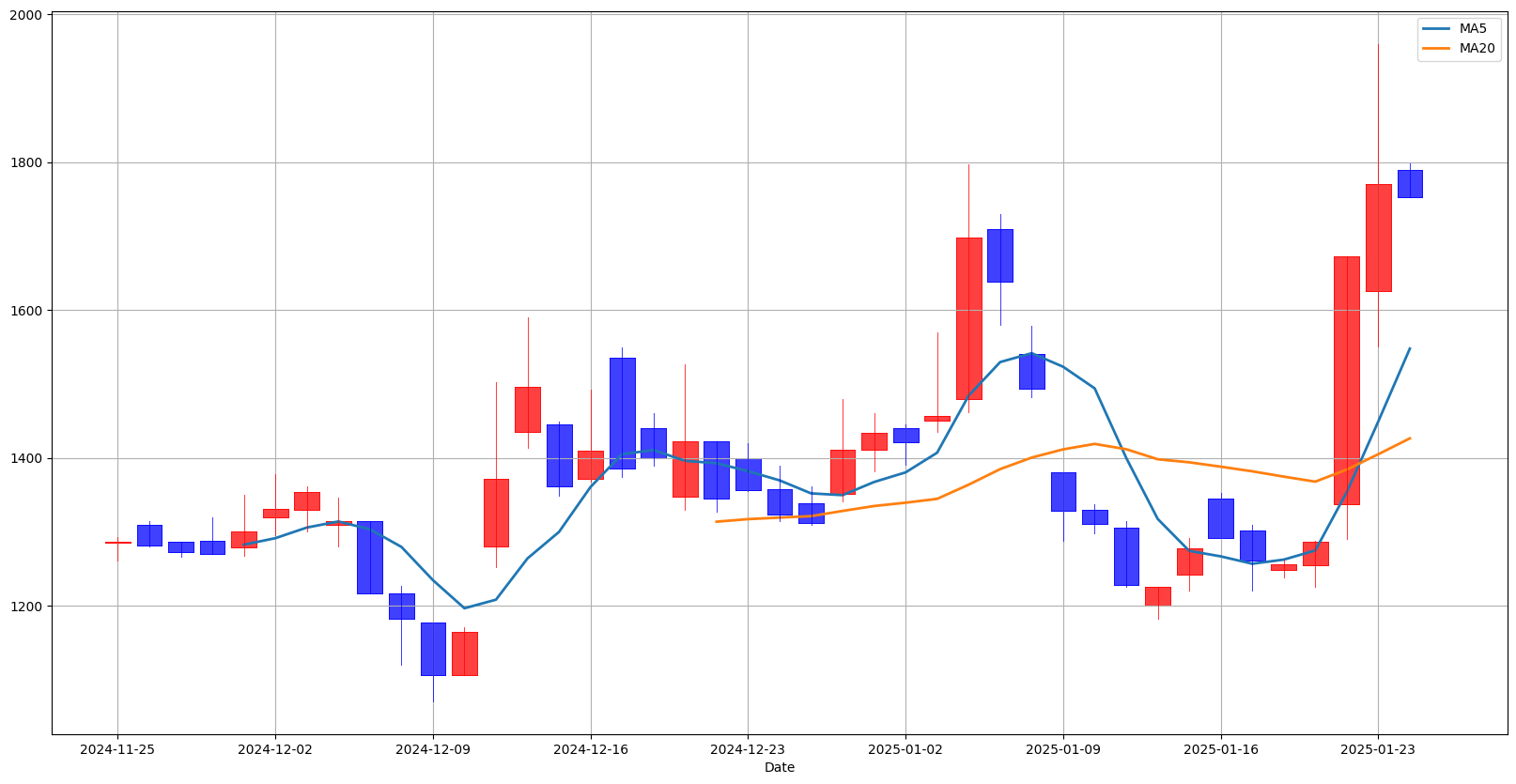Click the 2000 y-axis tick label
The width and height of the screenshot is (1516, 784).
pos(26,15)
